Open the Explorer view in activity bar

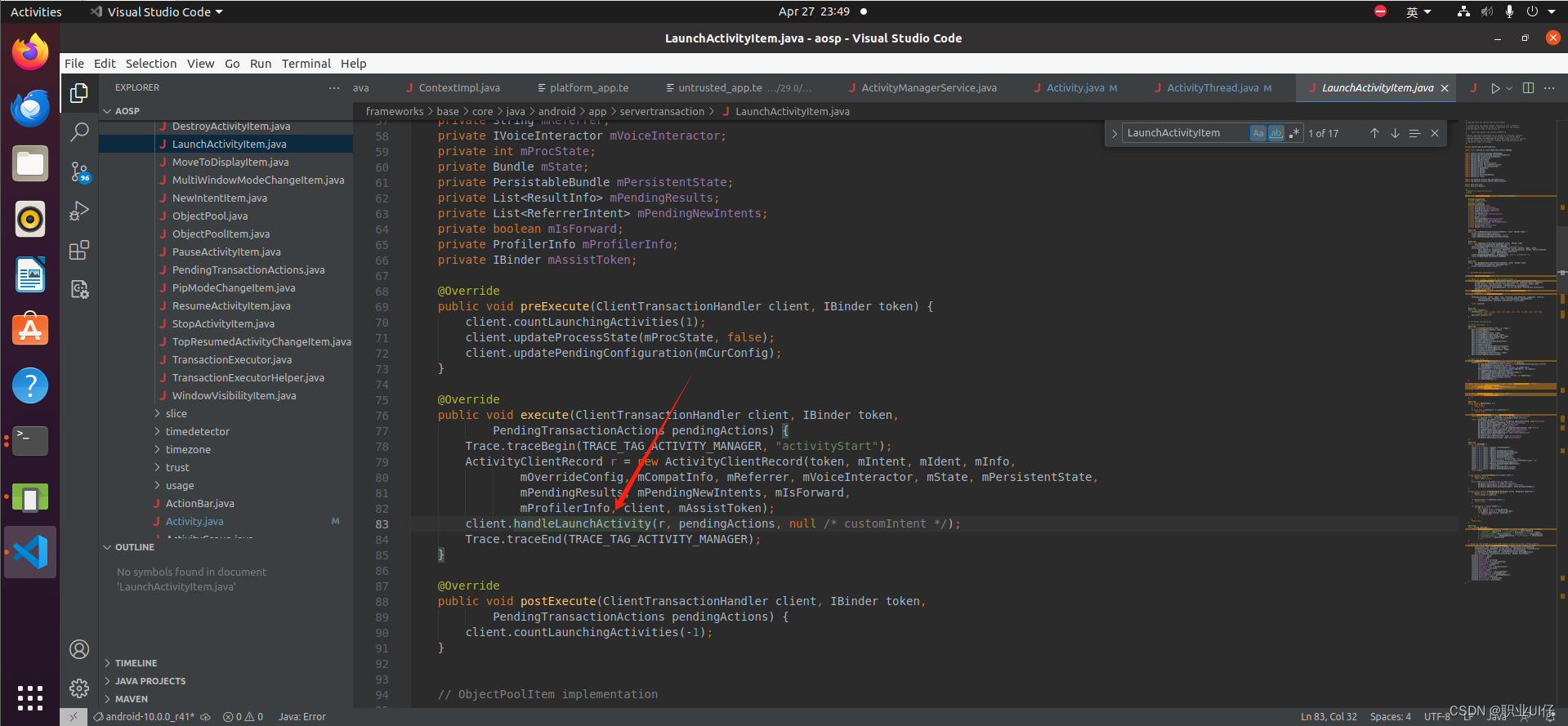pyautogui.click(x=79, y=93)
